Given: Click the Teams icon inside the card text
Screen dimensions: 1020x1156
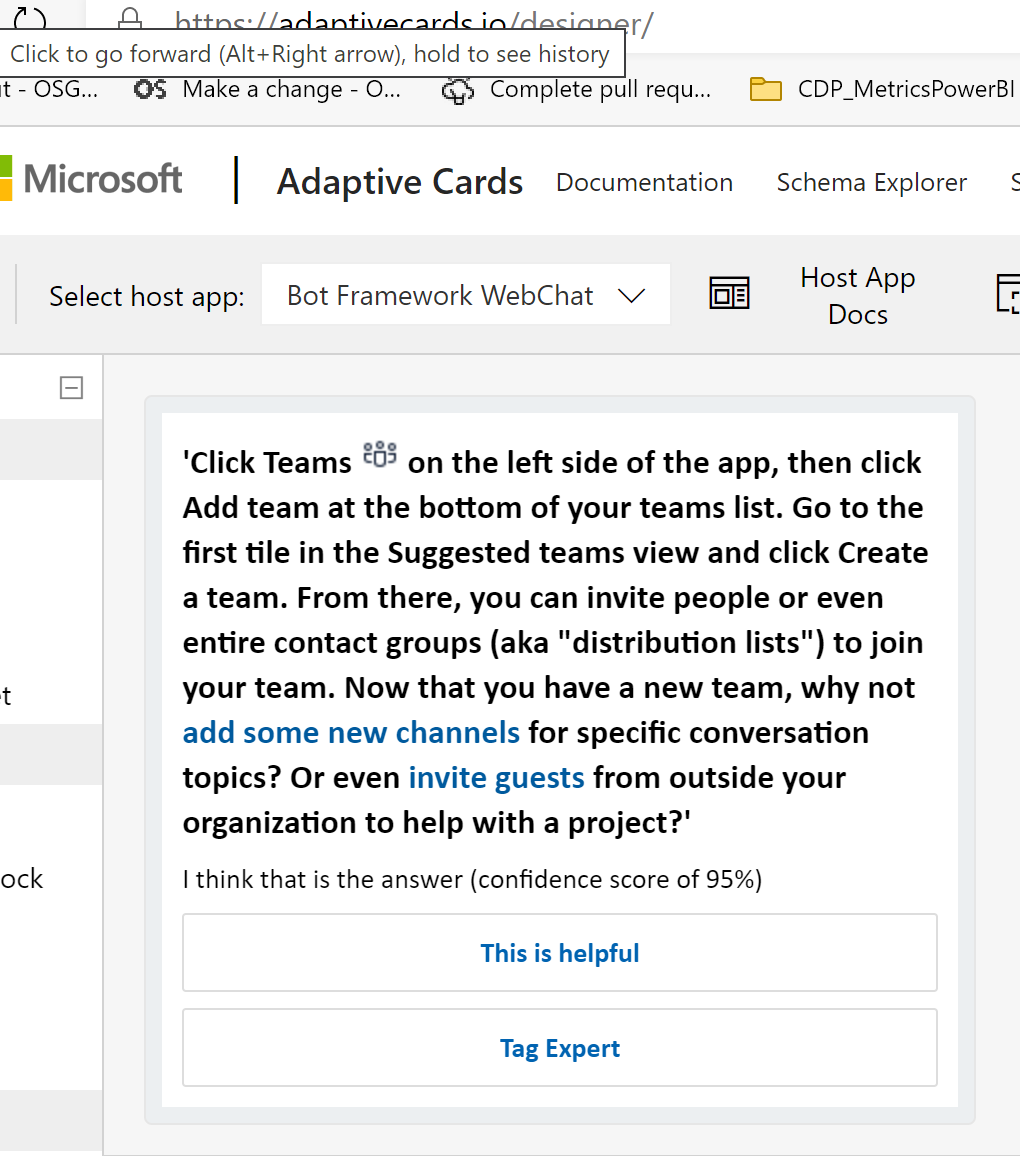Looking at the screenshot, I should click(378, 455).
